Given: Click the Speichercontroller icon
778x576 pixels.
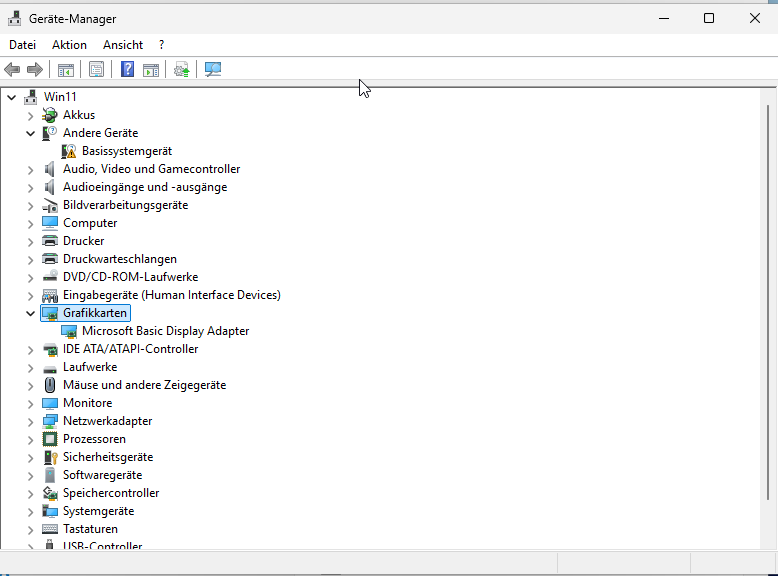Looking at the screenshot, I should tap(50, 493).
